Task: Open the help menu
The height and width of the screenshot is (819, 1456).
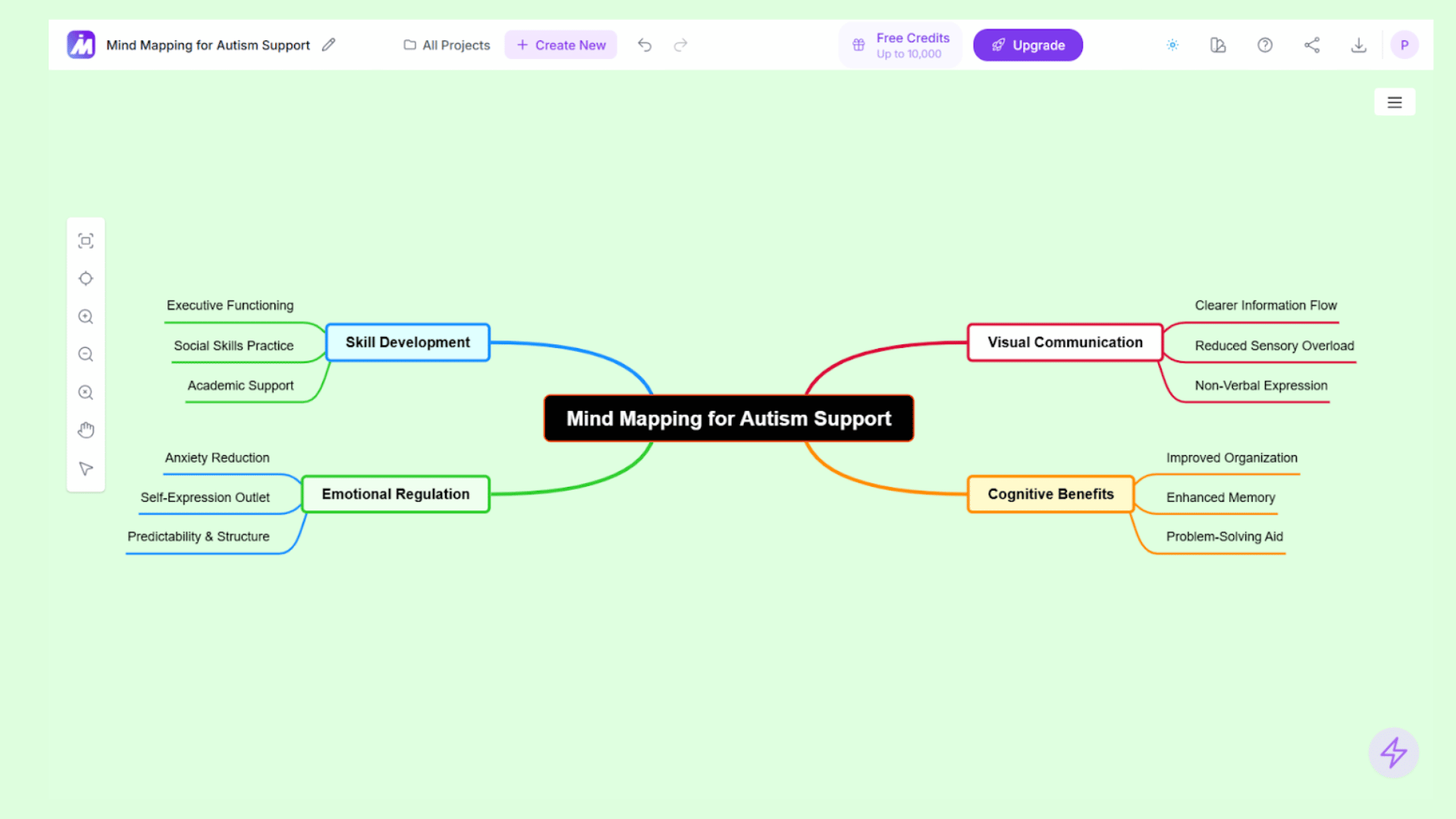Action: click(x=1265, y=45)
